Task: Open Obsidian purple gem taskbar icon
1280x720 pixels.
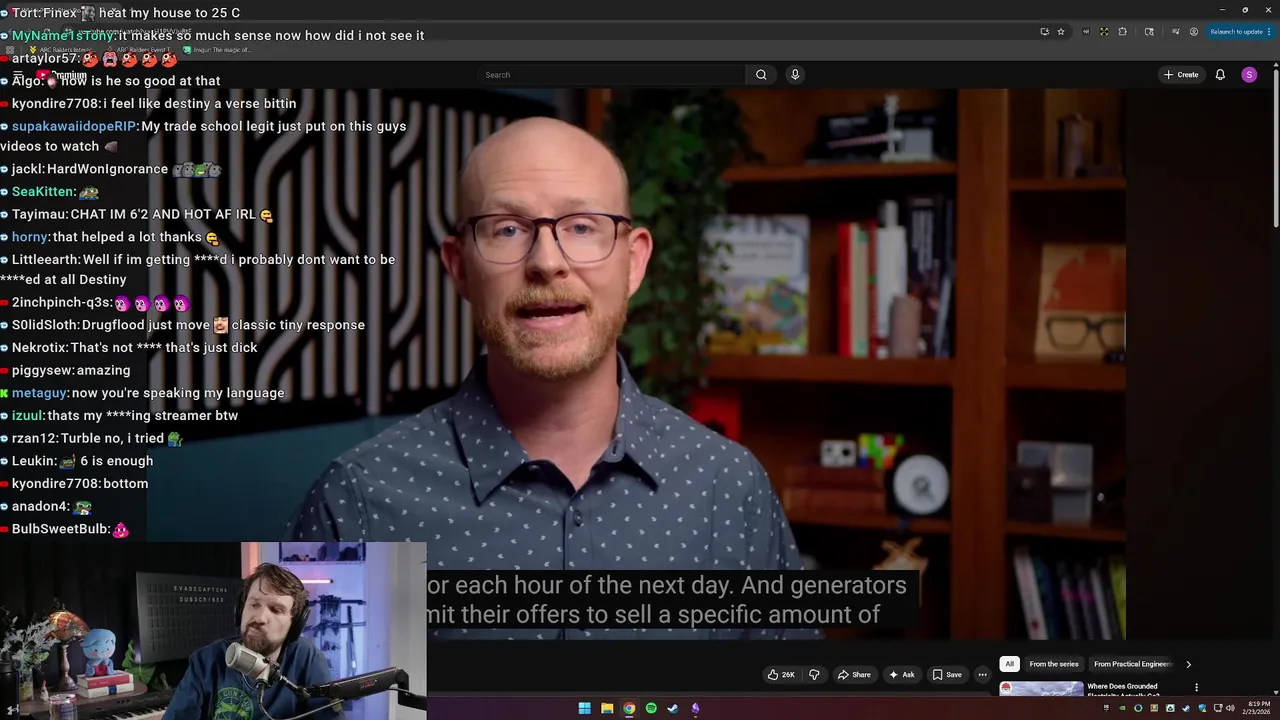Action: [x=695, y=708]
